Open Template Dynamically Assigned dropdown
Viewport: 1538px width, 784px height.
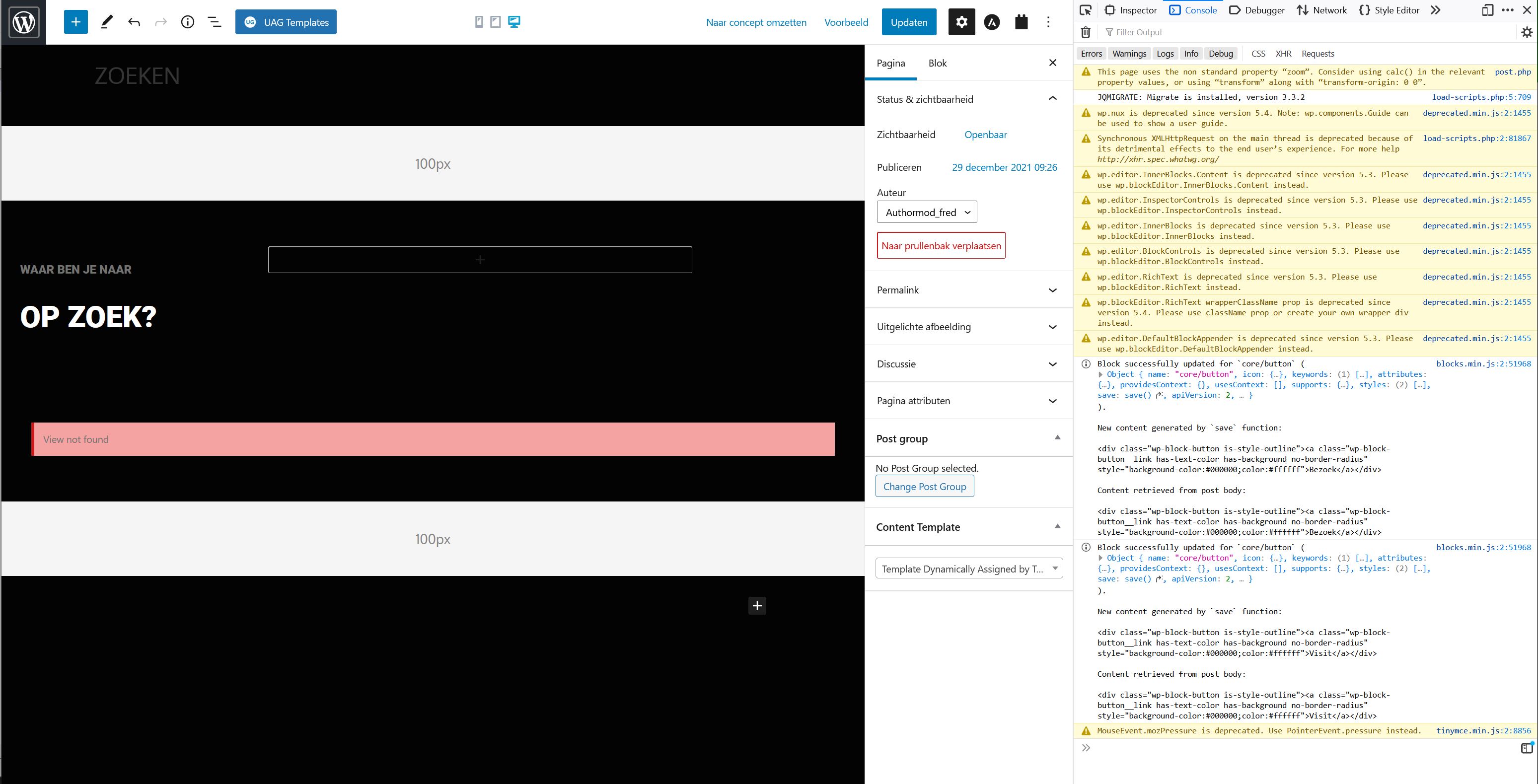coord(969,569)
